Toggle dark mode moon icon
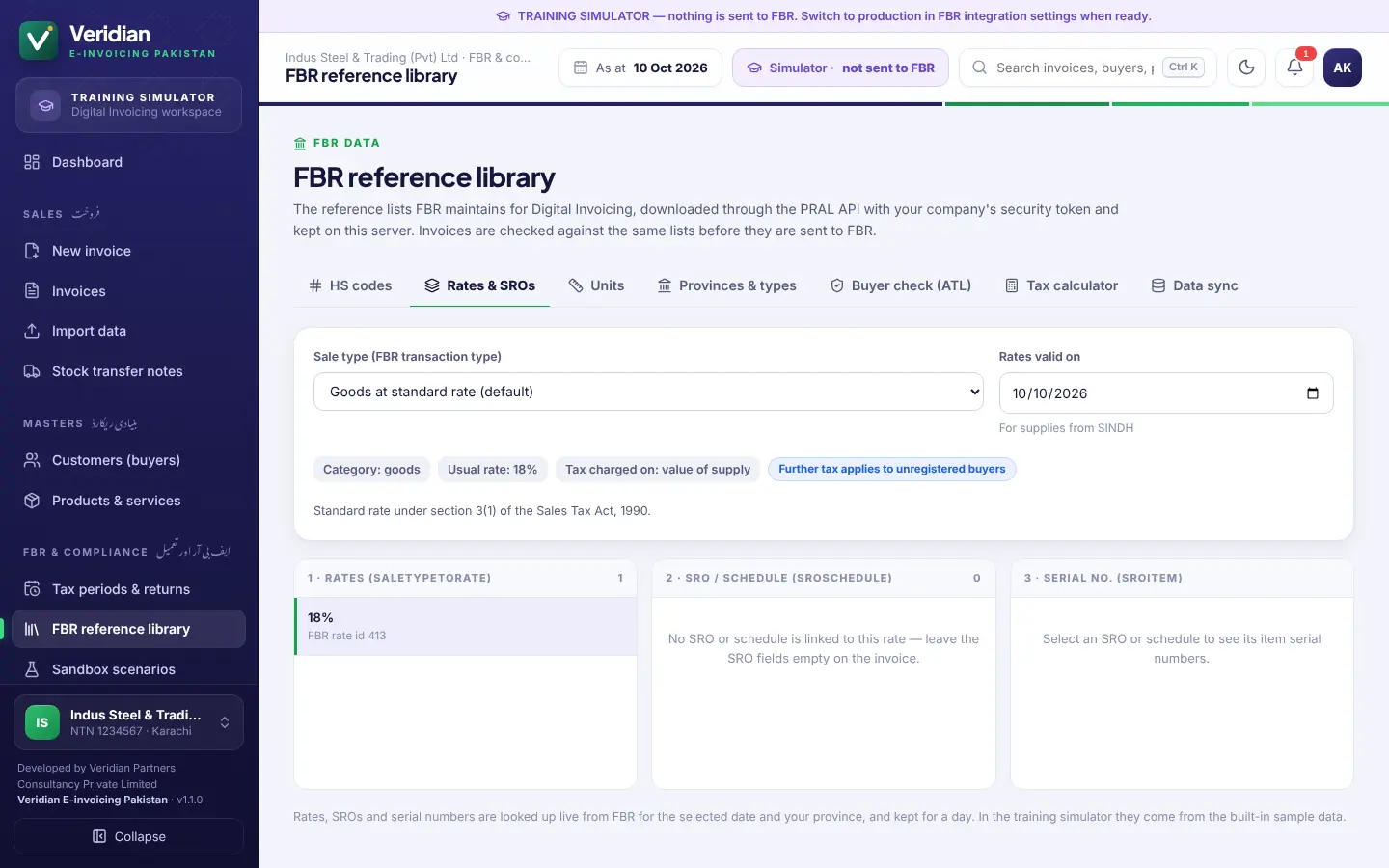Viewport: 1389px width, 868px height. click(x=1246, y=68)
